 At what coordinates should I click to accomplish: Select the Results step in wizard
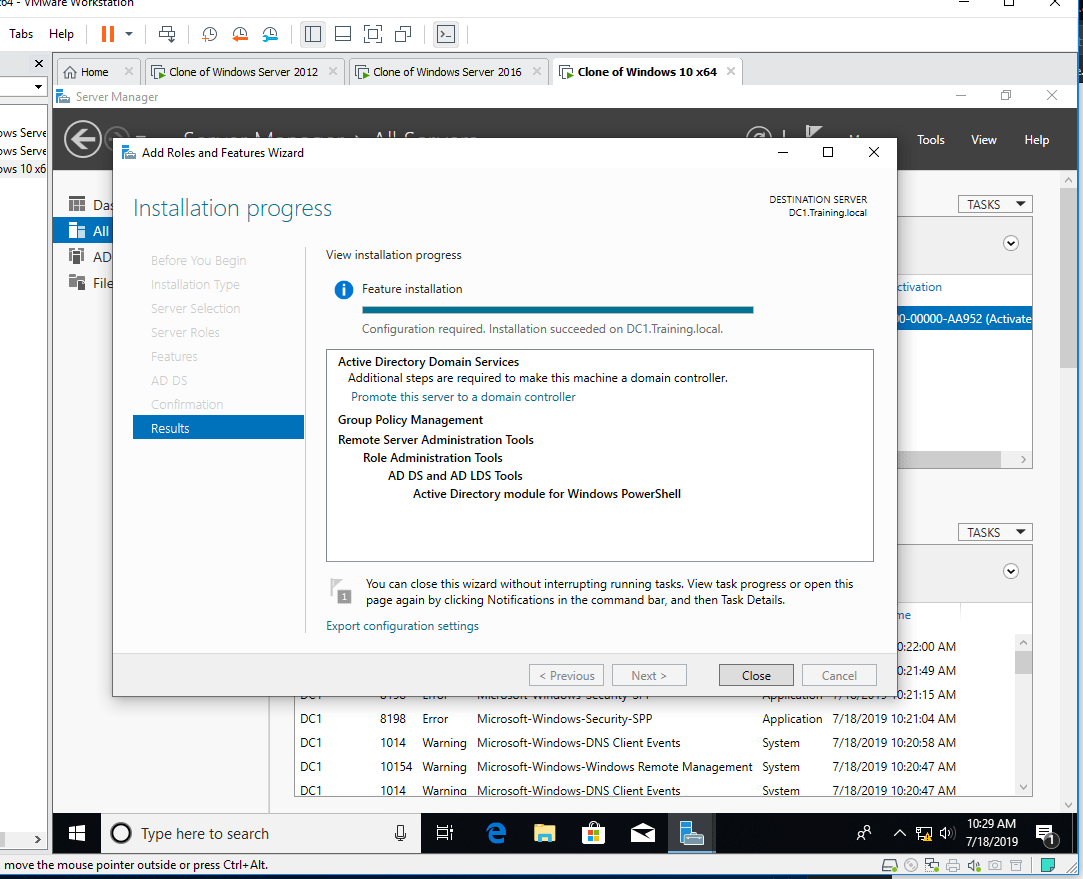218,428
